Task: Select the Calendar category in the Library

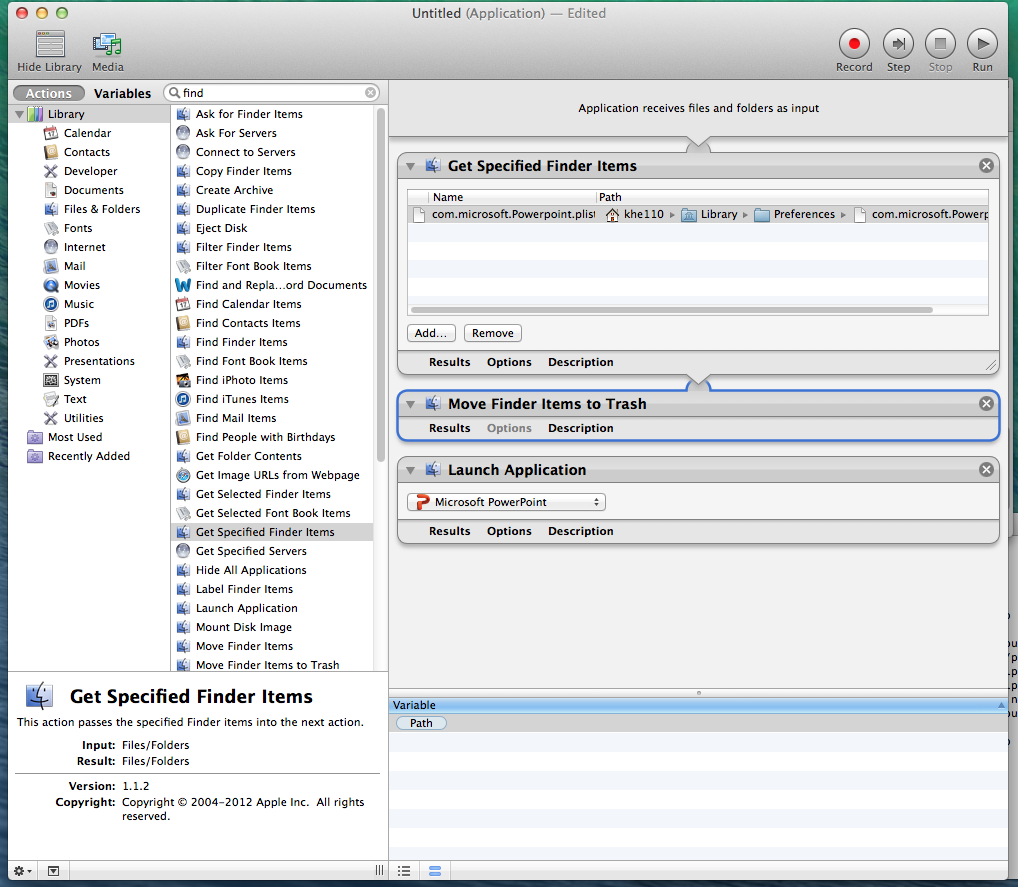Action: click(x=87, y=133)
